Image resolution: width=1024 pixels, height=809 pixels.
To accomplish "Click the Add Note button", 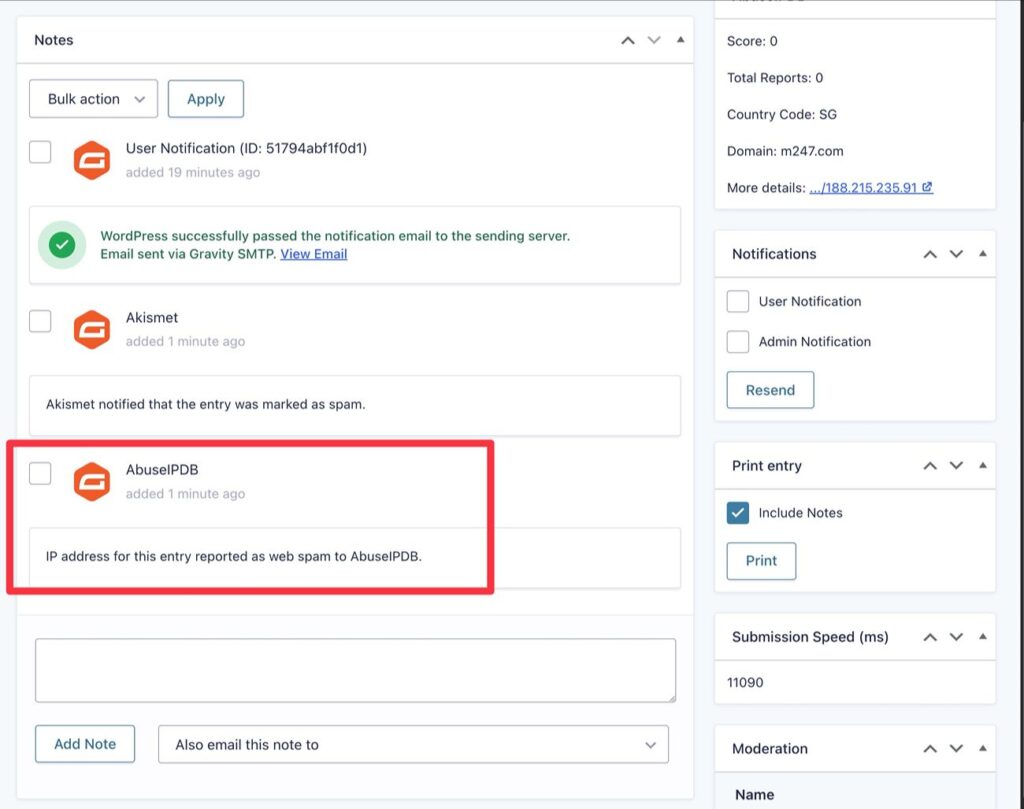I will pyautogui.click(x=85, y=744).
